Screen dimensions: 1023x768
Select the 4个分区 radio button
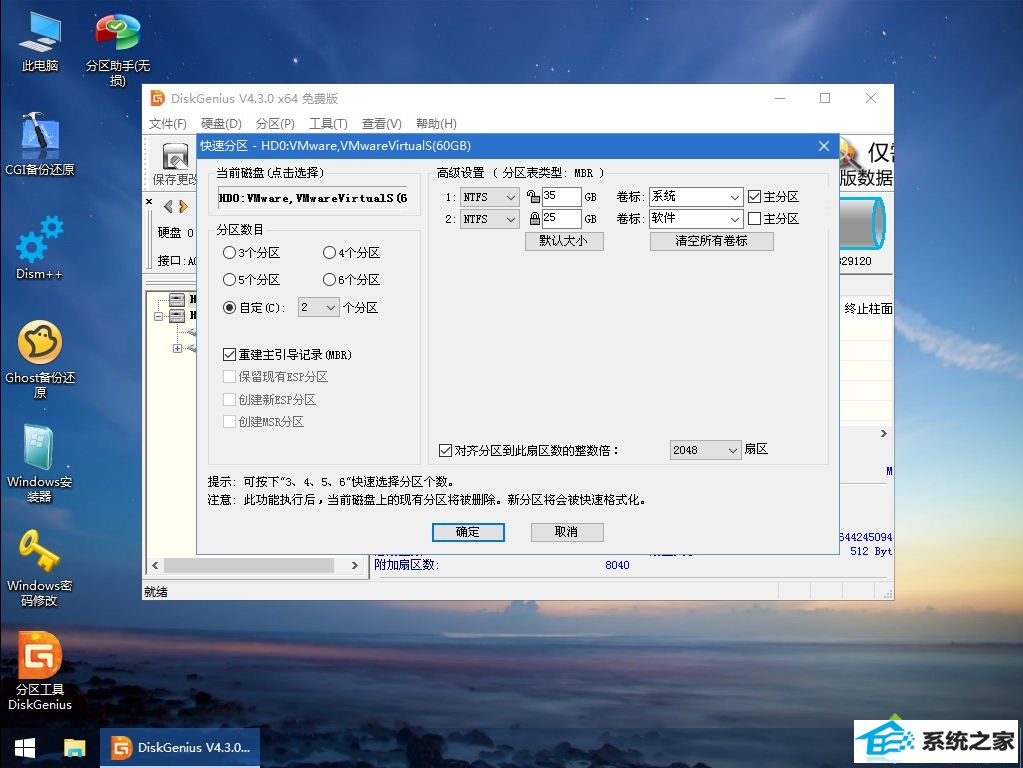pyautogui.click(x=329, y=253)
